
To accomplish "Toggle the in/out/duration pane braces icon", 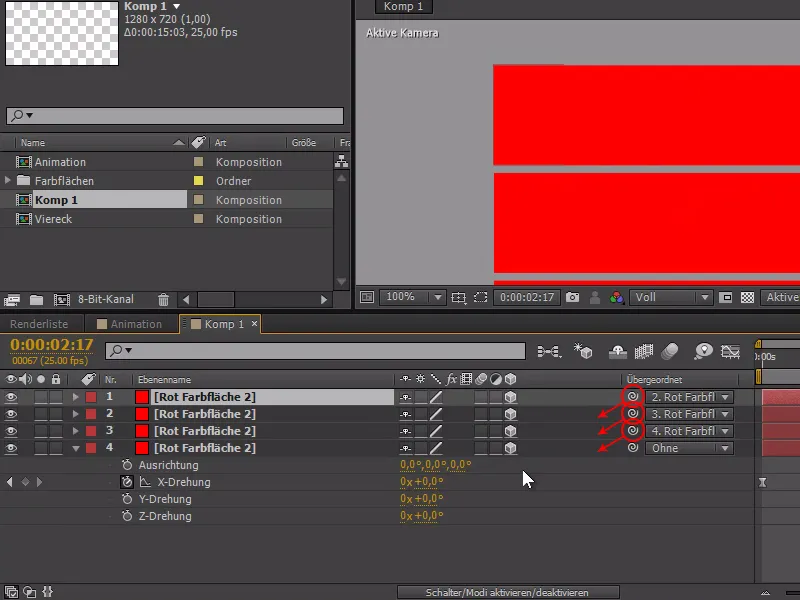I will tap(47, 592).
